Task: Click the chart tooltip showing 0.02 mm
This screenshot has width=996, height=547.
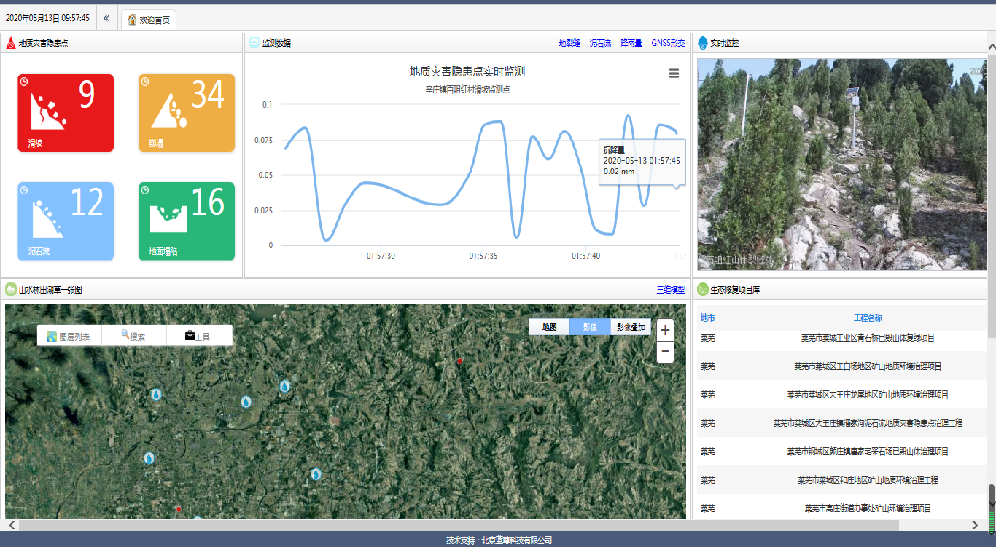Action: (x=642, y=161)
